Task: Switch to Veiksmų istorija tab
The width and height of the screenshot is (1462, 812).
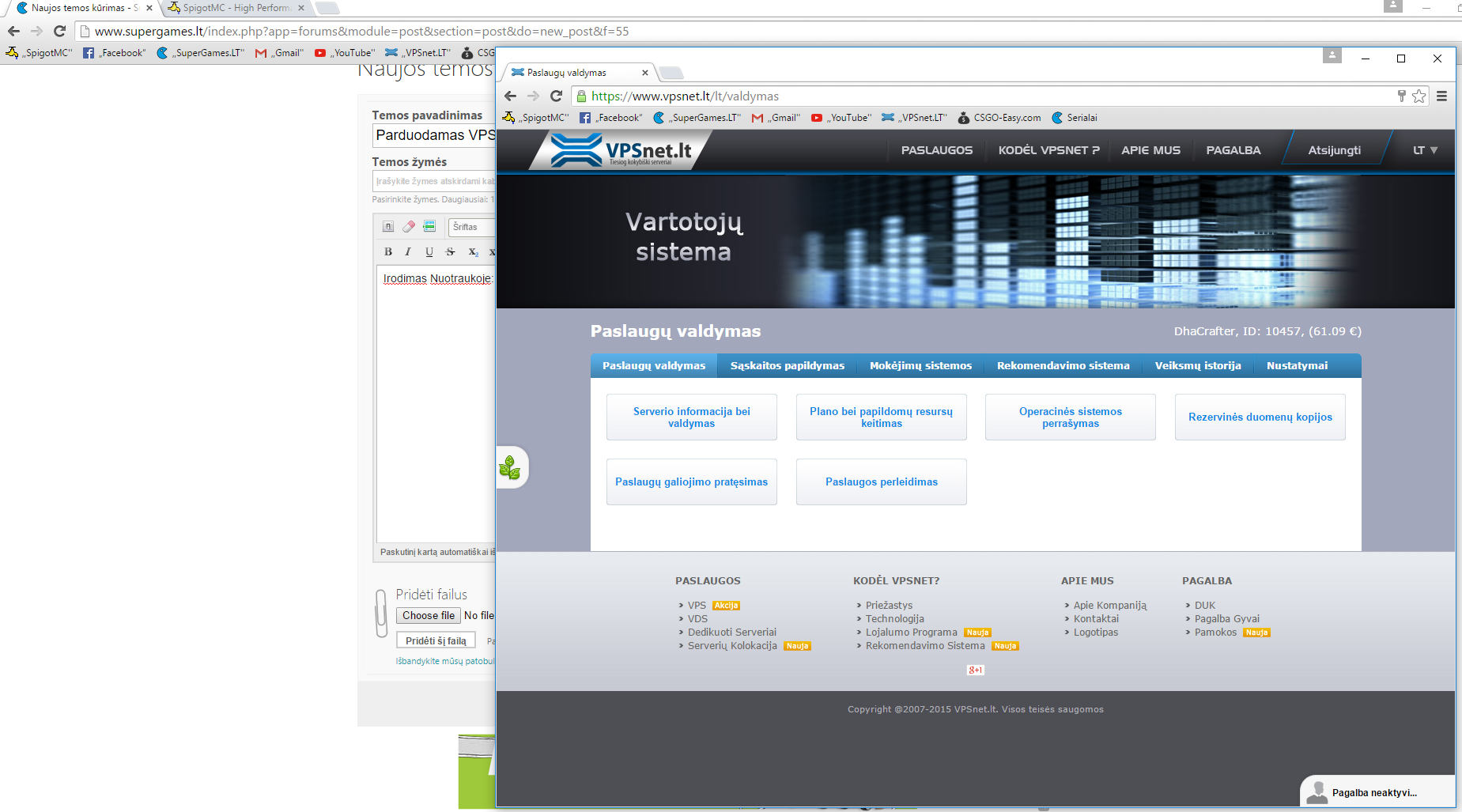Action: 1198,365
